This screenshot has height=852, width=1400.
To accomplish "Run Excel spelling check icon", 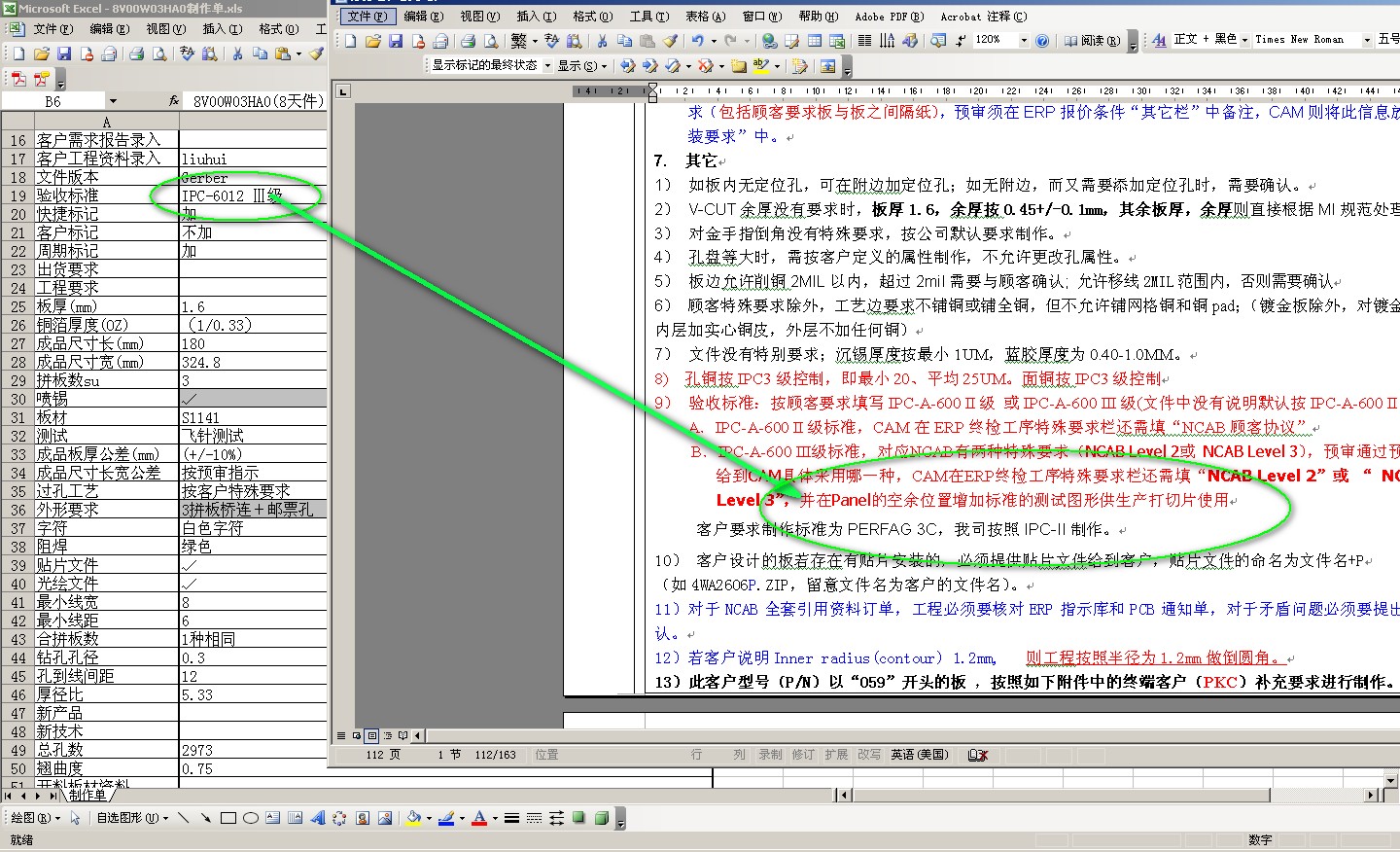I will pos(187,53).
